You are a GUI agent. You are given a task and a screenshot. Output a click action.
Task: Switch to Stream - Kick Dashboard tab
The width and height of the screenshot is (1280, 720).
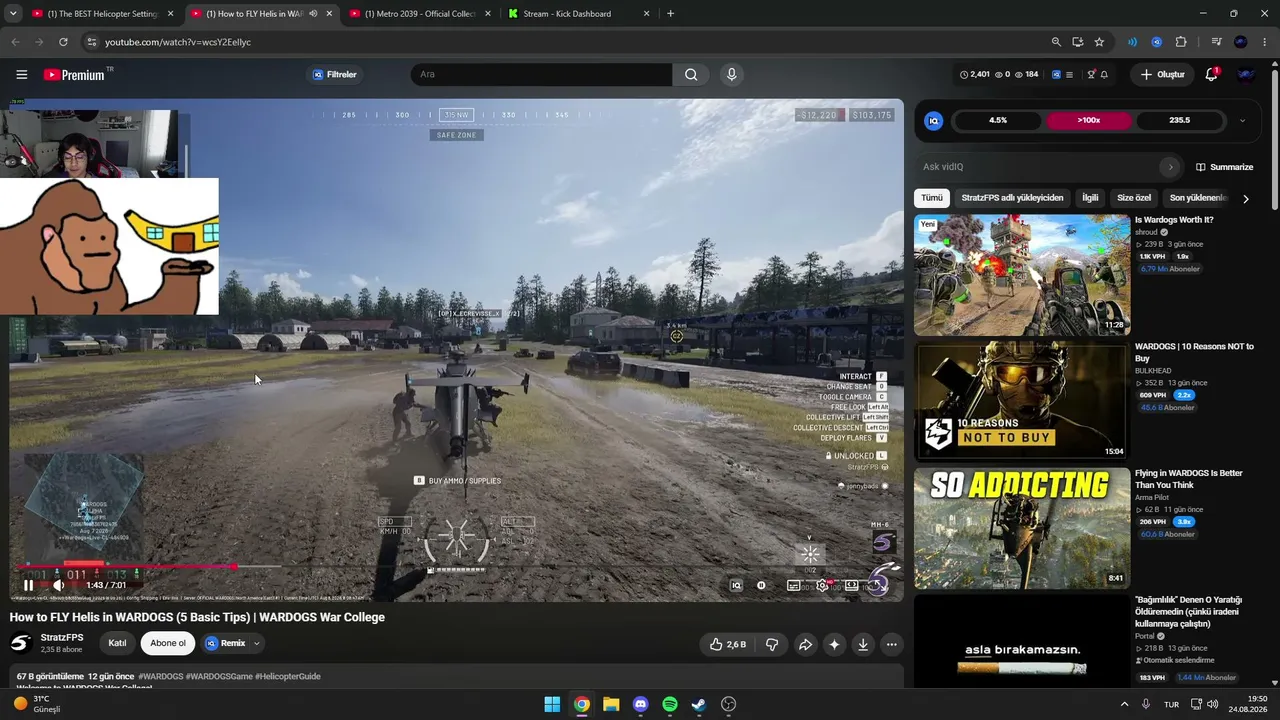[579, 14]
